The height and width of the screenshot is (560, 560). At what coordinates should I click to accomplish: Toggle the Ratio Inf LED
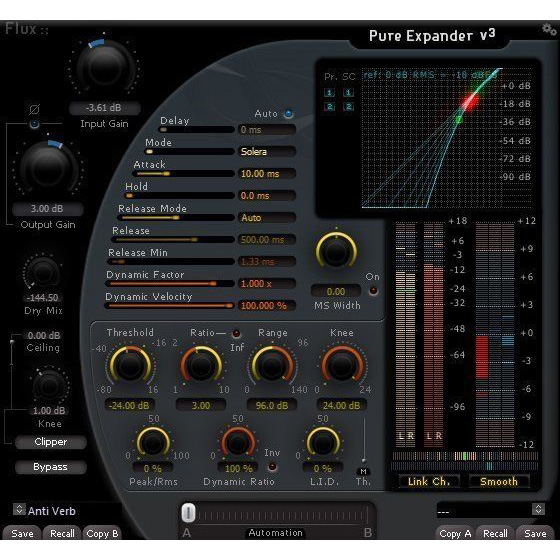click(x=236, y=333)
